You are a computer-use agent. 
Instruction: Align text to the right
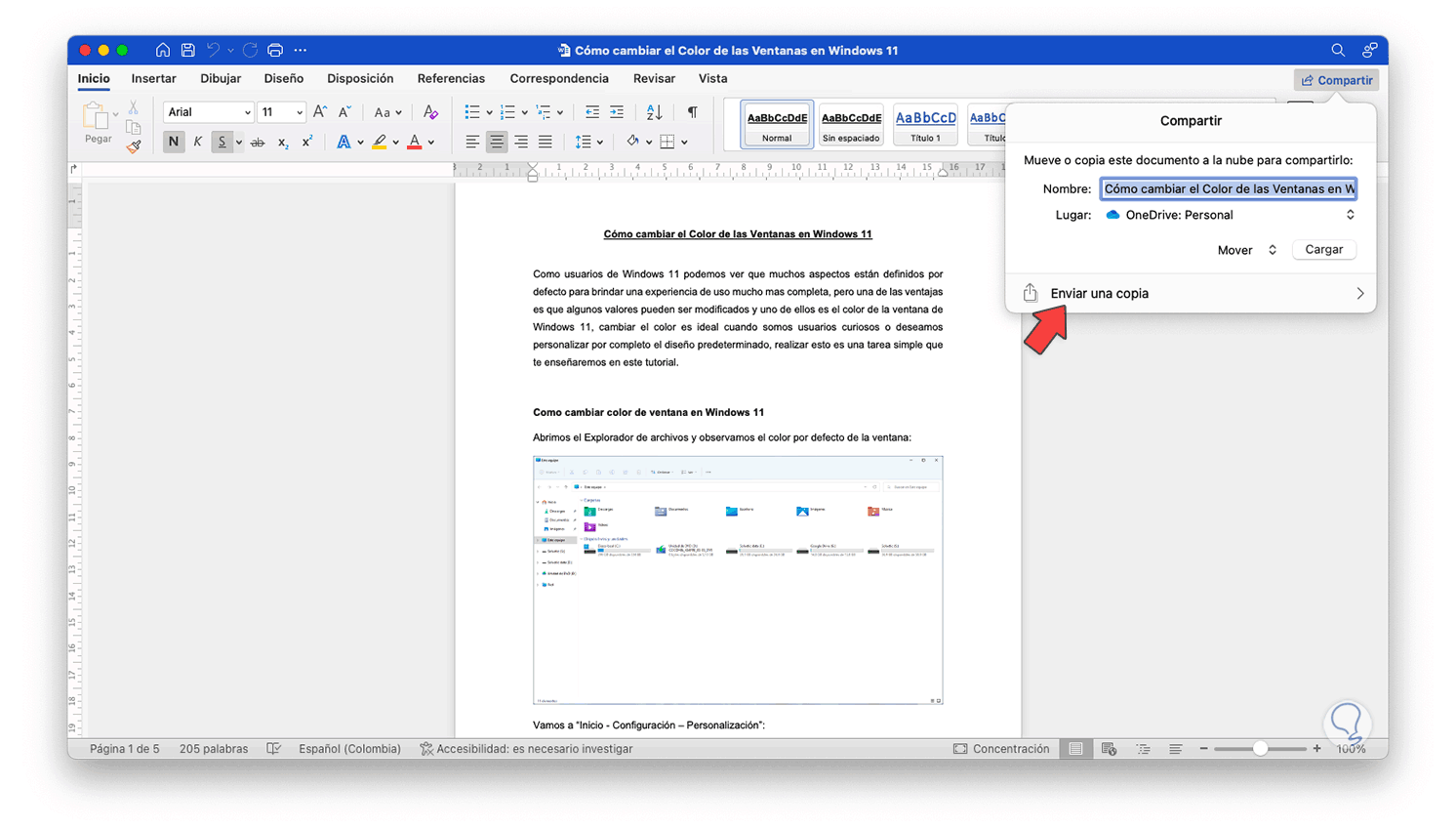(x=521, y=143)
